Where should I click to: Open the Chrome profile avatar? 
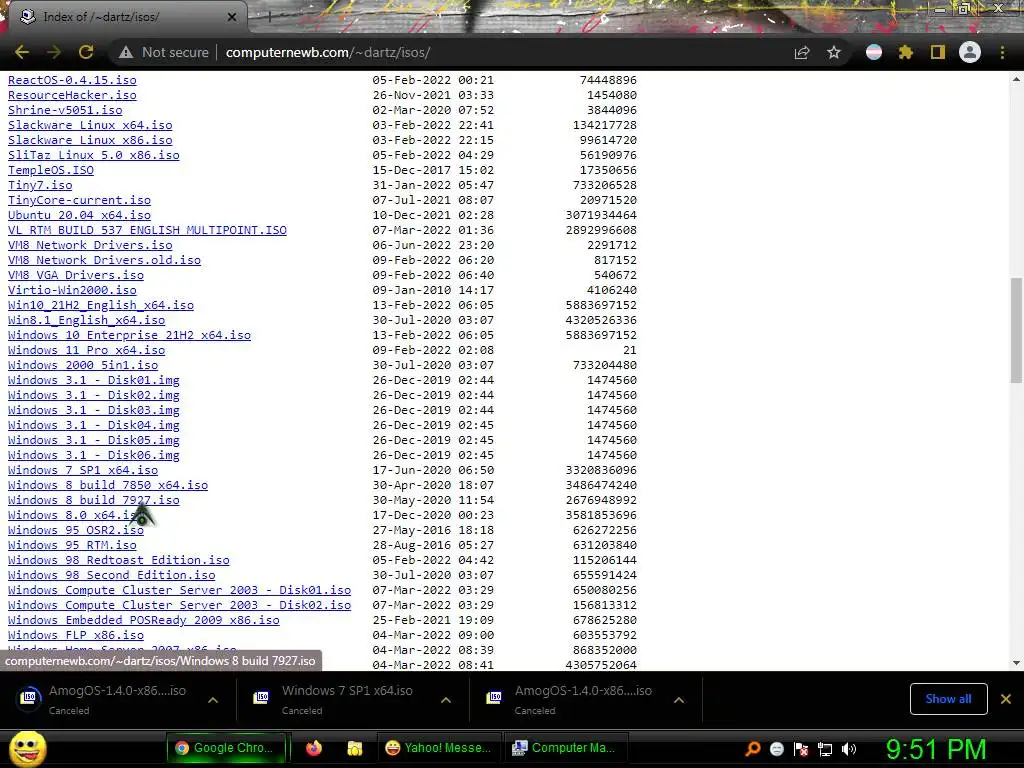(970, 52)
